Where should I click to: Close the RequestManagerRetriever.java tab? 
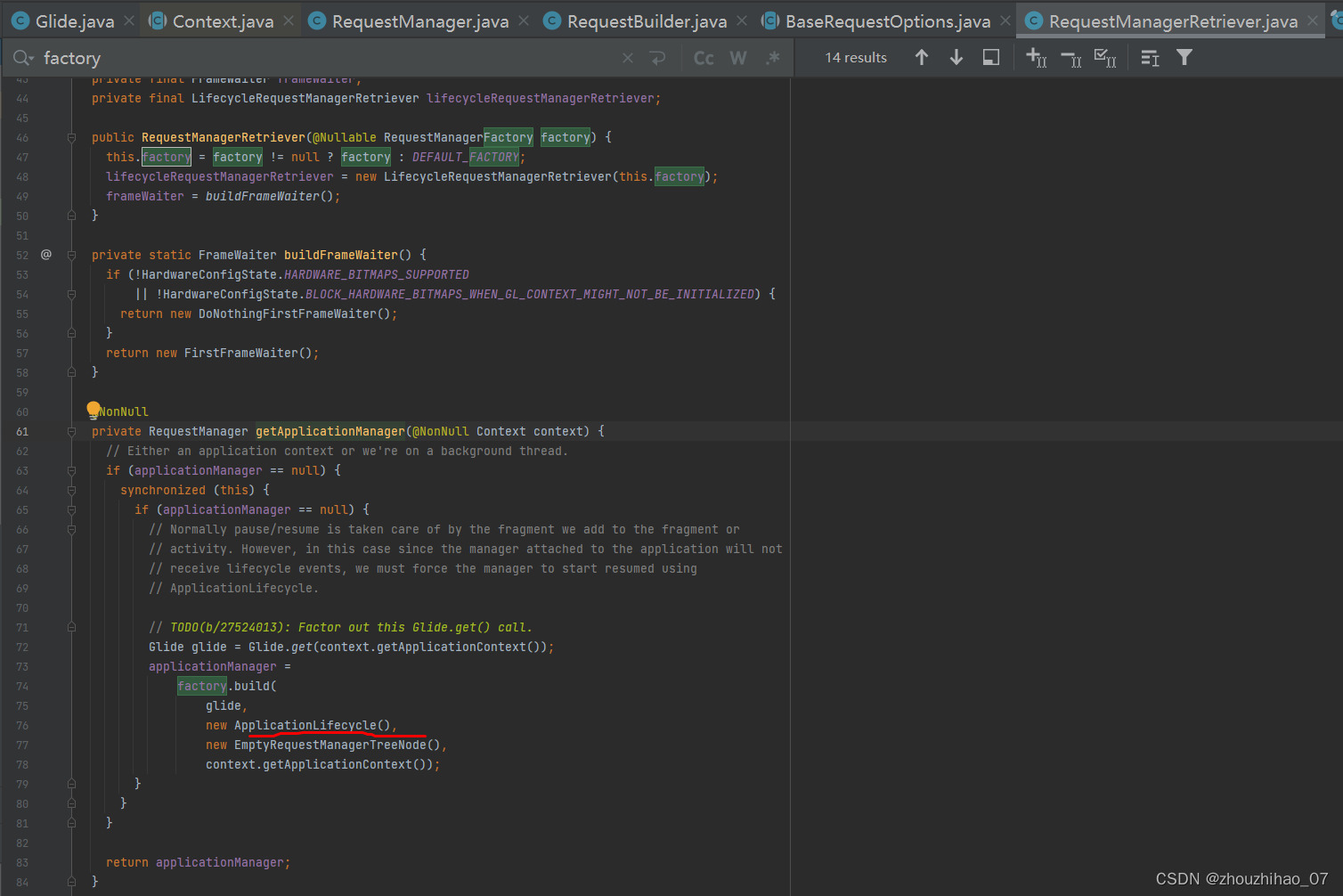1313,20
